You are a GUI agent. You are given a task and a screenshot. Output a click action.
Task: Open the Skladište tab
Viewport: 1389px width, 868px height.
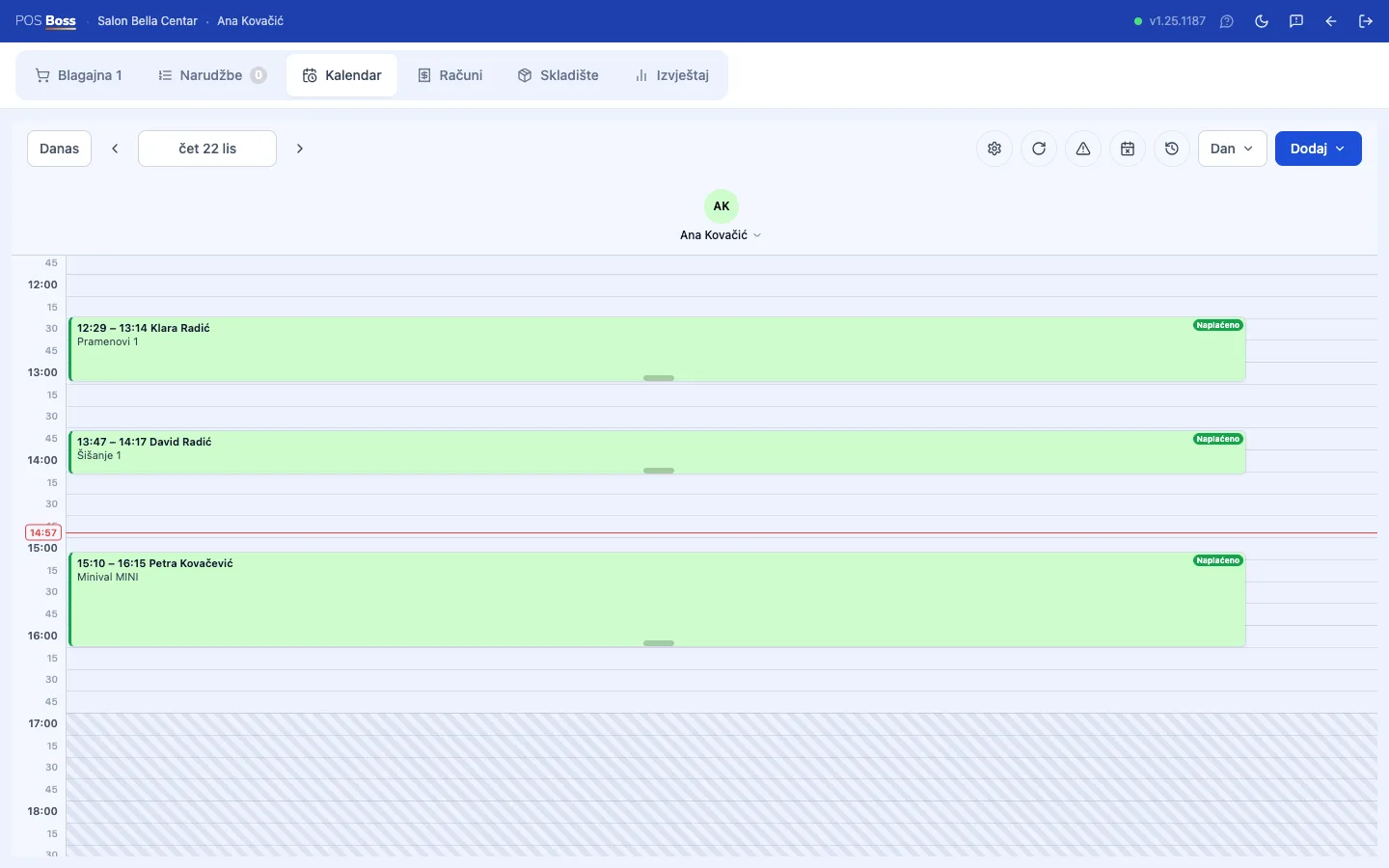point(558,75)
